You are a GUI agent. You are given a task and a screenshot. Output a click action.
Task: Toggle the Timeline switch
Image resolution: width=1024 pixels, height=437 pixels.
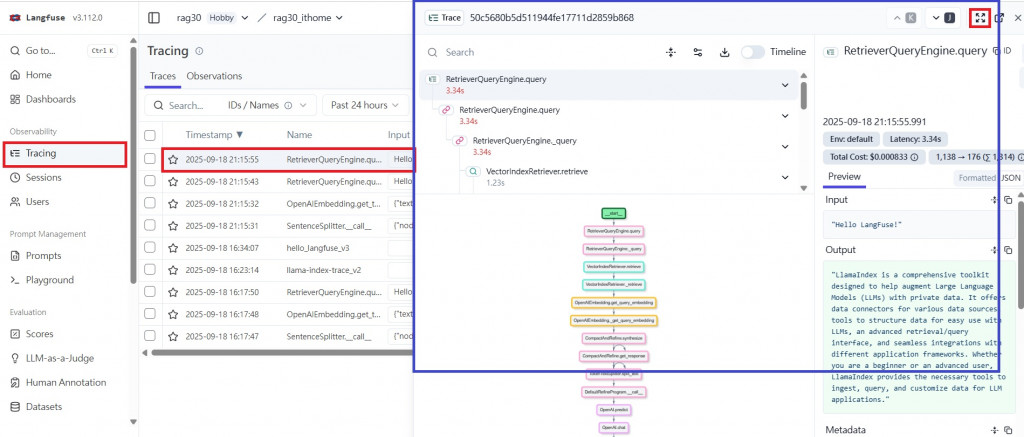(752, 52)
